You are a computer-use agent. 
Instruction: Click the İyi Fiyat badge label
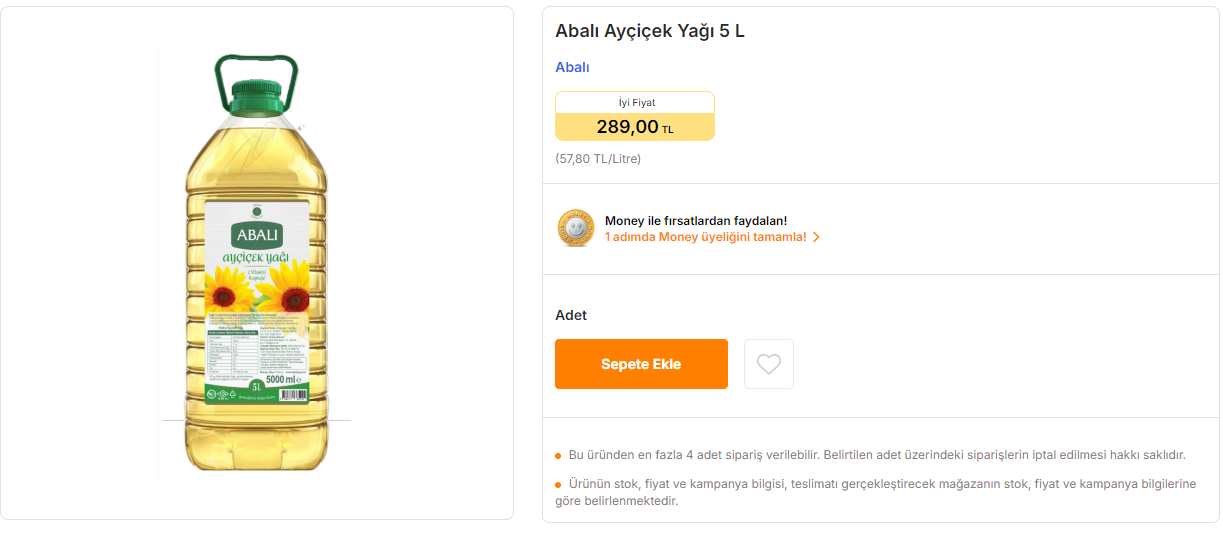coord(636,102)
